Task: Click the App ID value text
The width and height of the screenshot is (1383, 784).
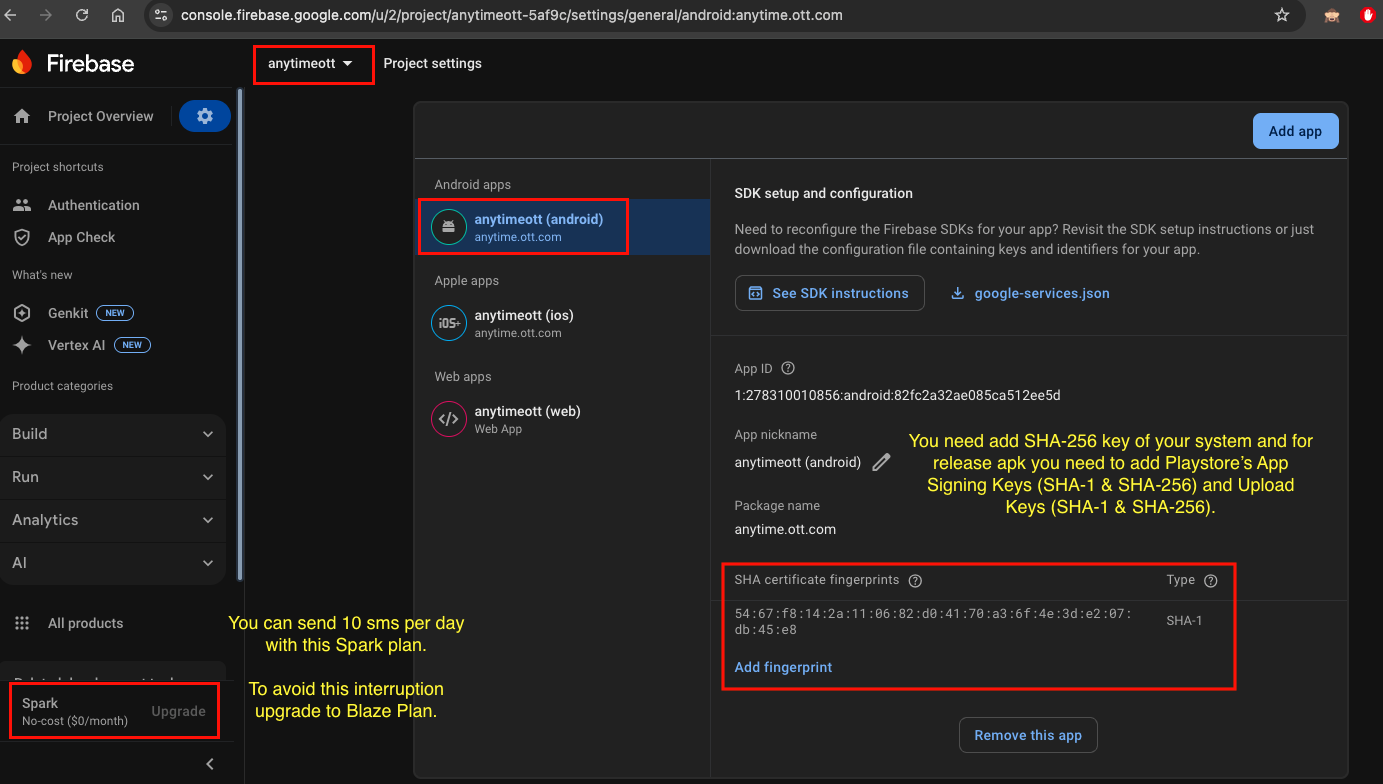Action: coord(897,395)
